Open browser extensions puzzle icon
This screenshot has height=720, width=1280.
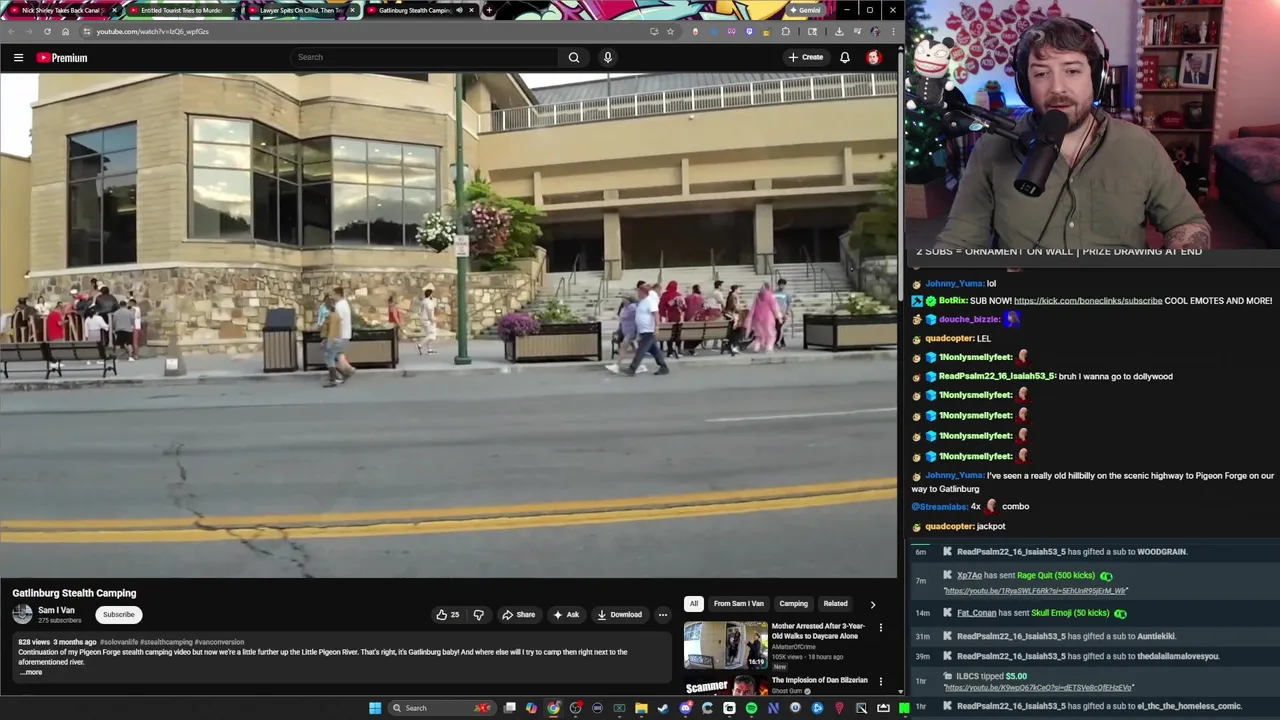[785, 31]
